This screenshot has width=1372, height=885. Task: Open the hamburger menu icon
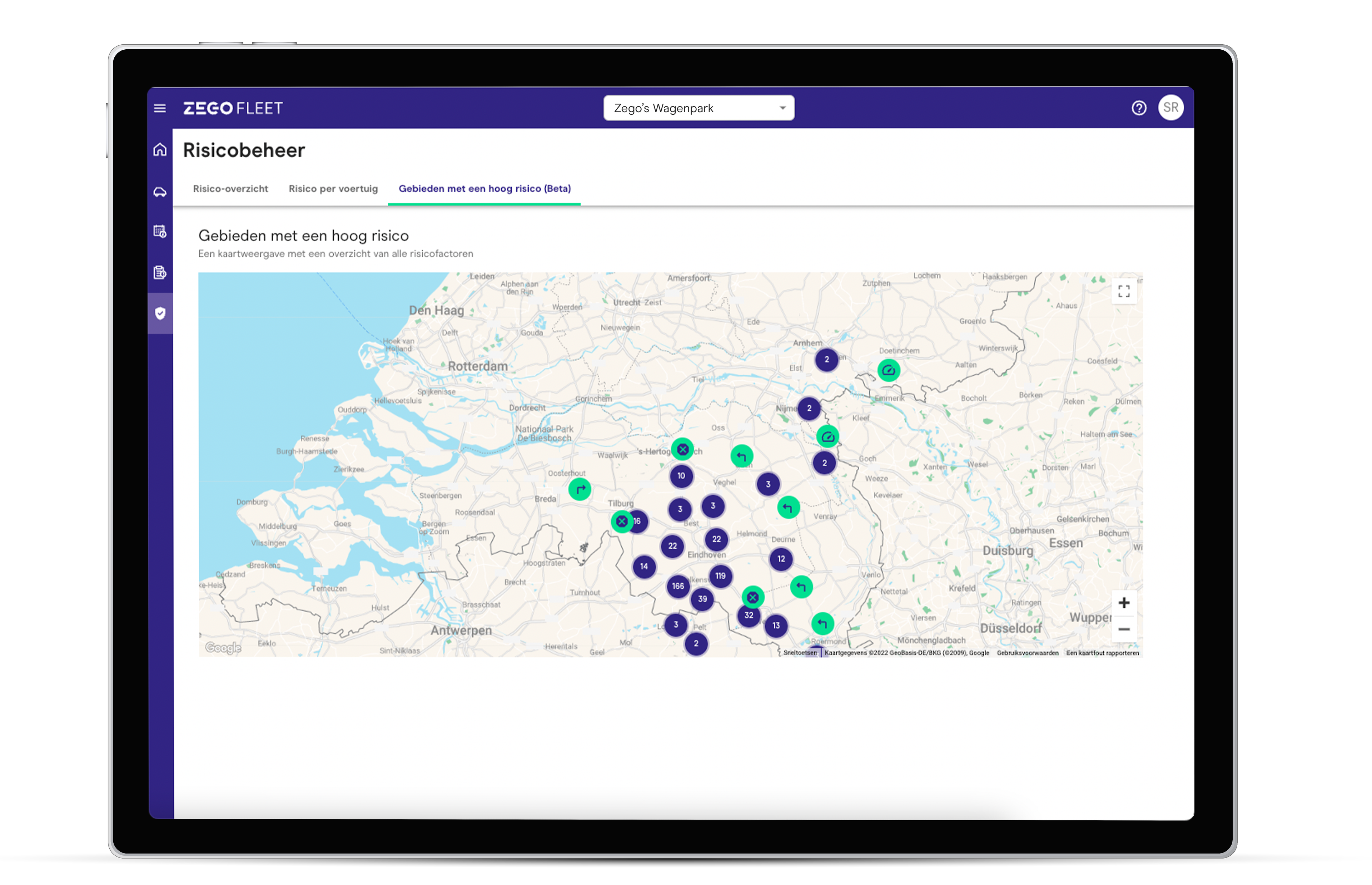tap(160, 108)
